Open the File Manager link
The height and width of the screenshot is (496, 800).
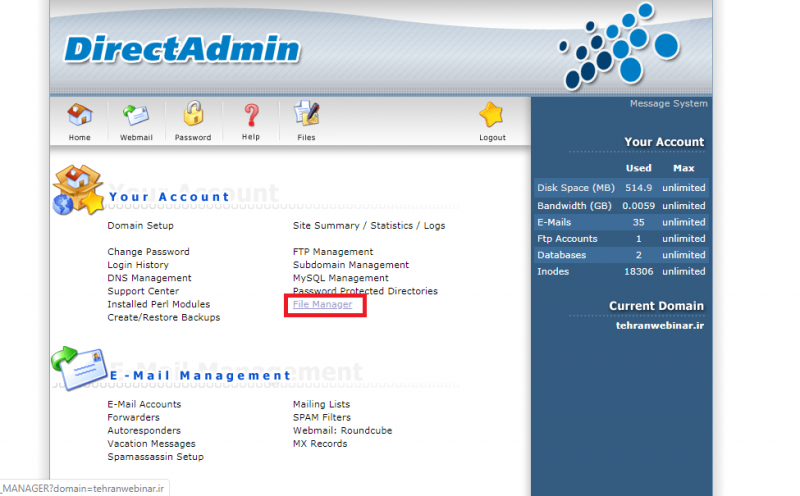point(322,304)
